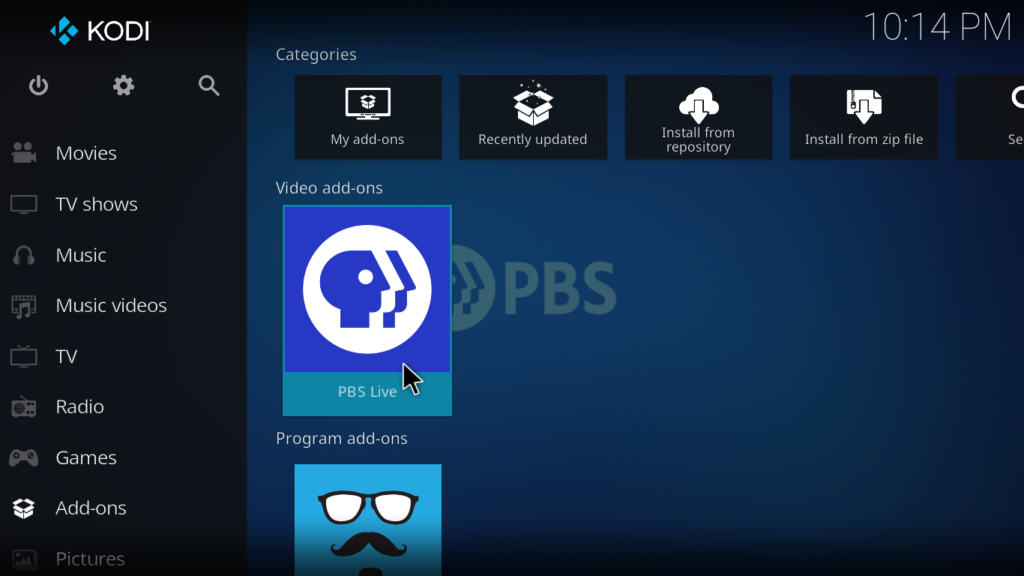Go to the Radio section
Screen dimensions: 1024x576
pos(79,407)
